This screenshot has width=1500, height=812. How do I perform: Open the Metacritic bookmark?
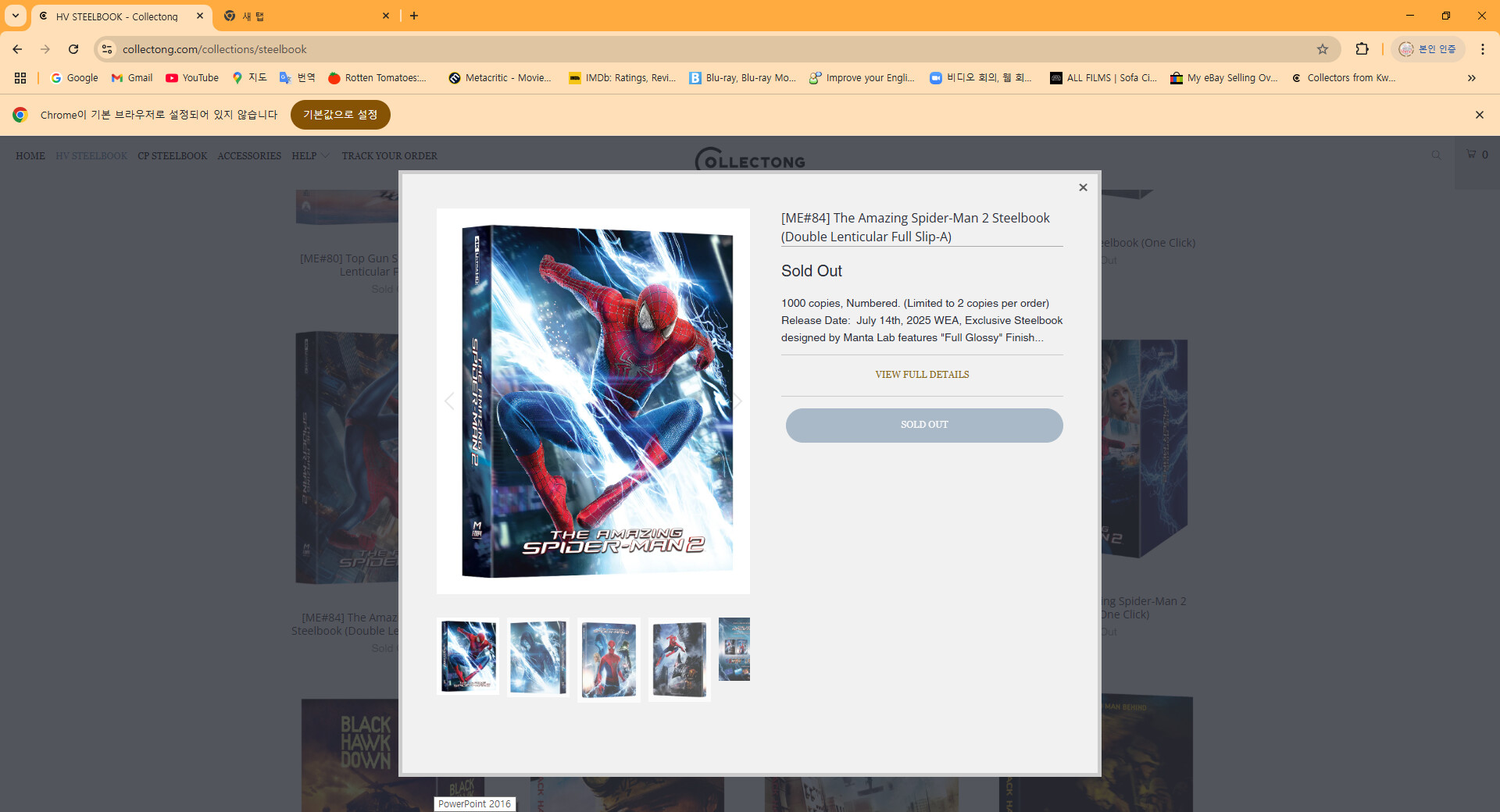click(500, 78)
